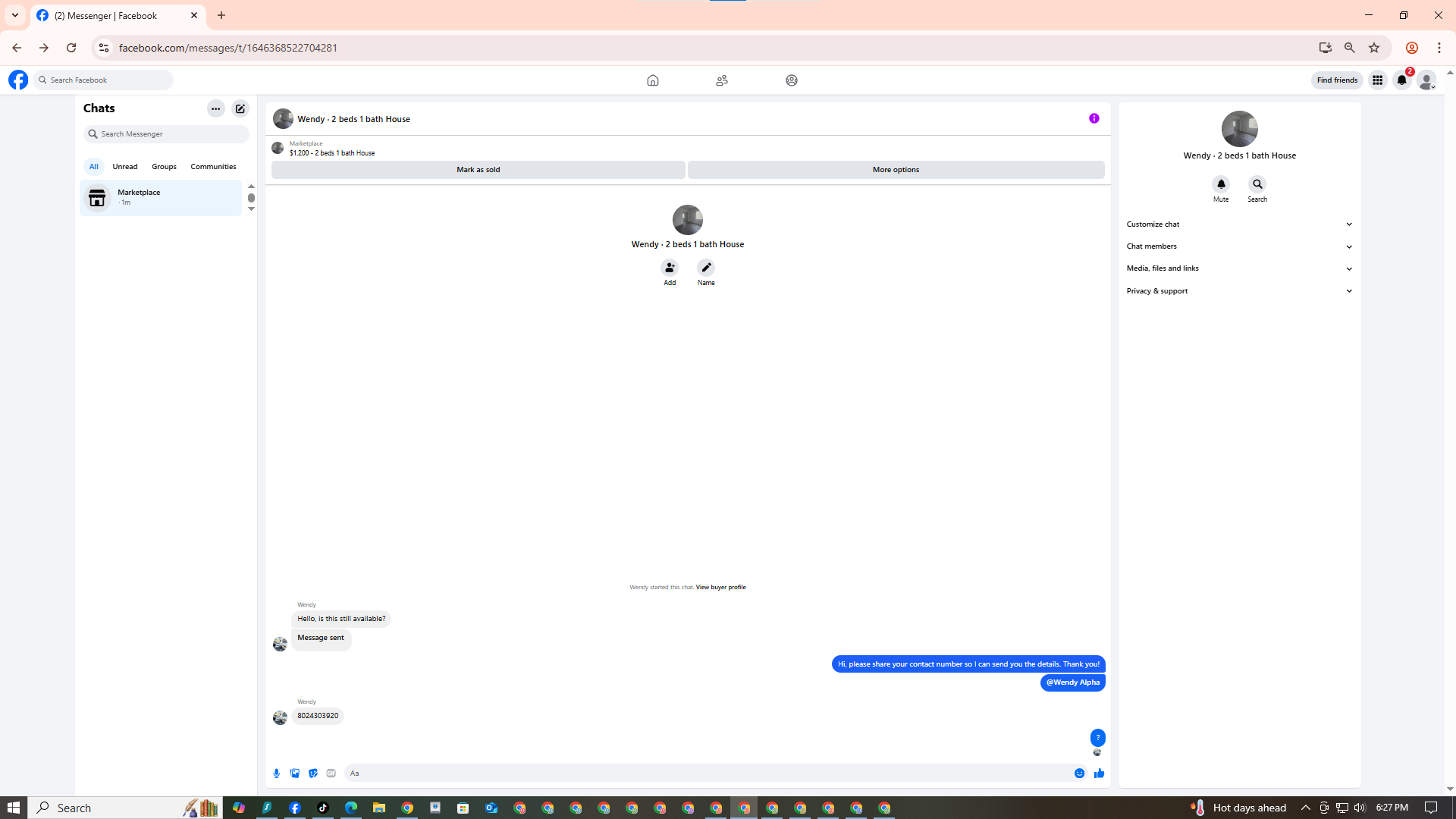Switch to the Unread chats tab
This screenshot has width=1456, height=819.
click(x=125, y=167)
